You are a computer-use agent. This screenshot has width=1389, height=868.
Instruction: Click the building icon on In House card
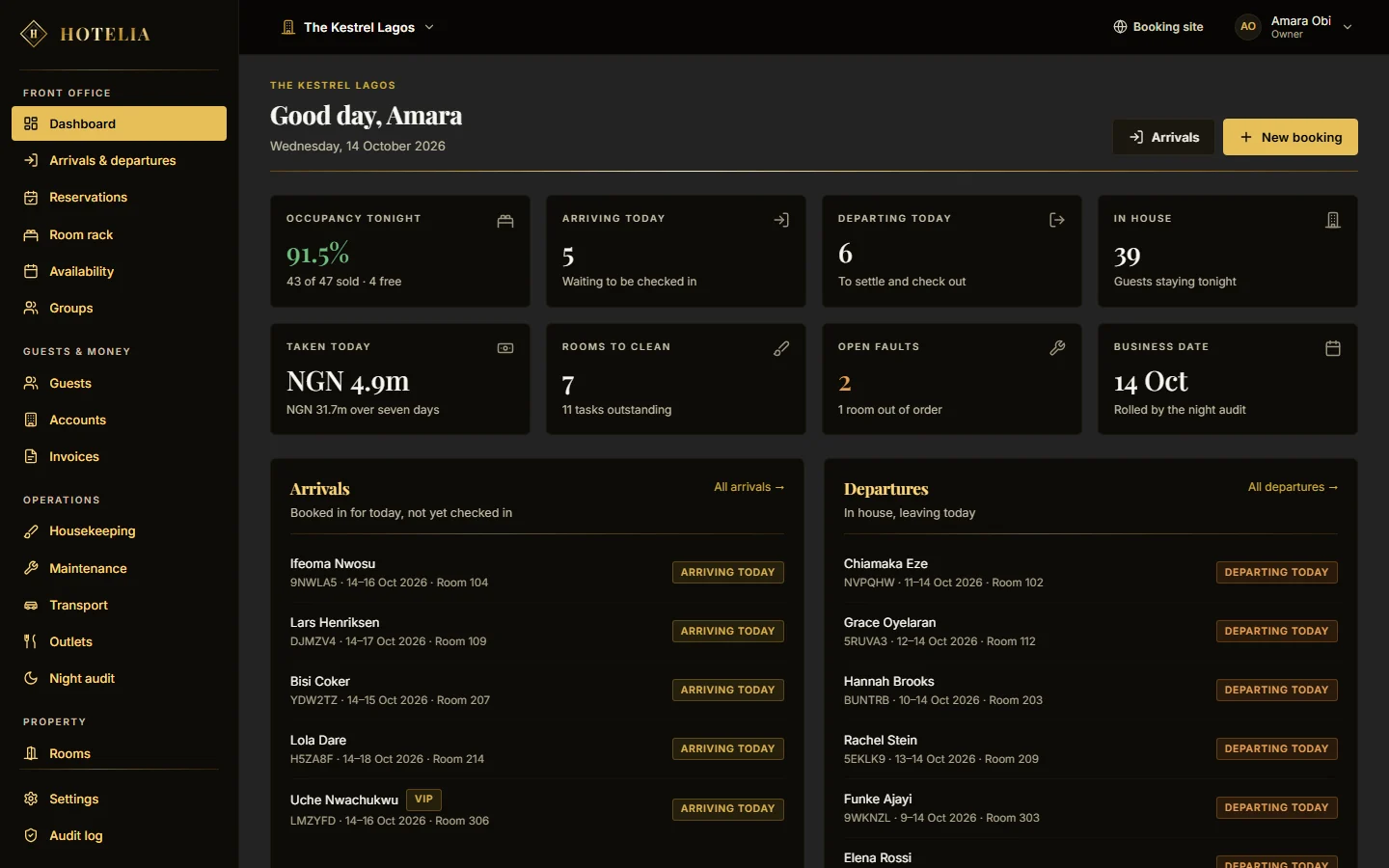coord(1333,221)
